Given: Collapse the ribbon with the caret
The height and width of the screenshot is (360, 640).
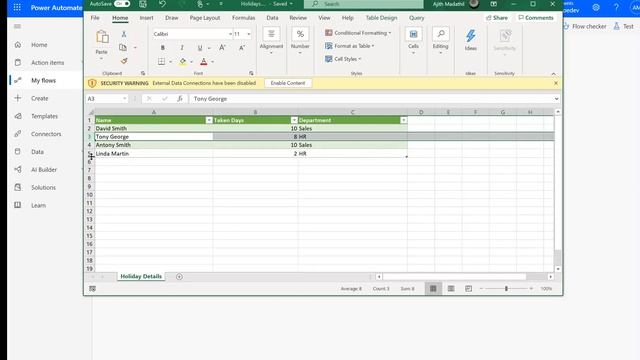Looking at the screenshot, I should point(553,73).
